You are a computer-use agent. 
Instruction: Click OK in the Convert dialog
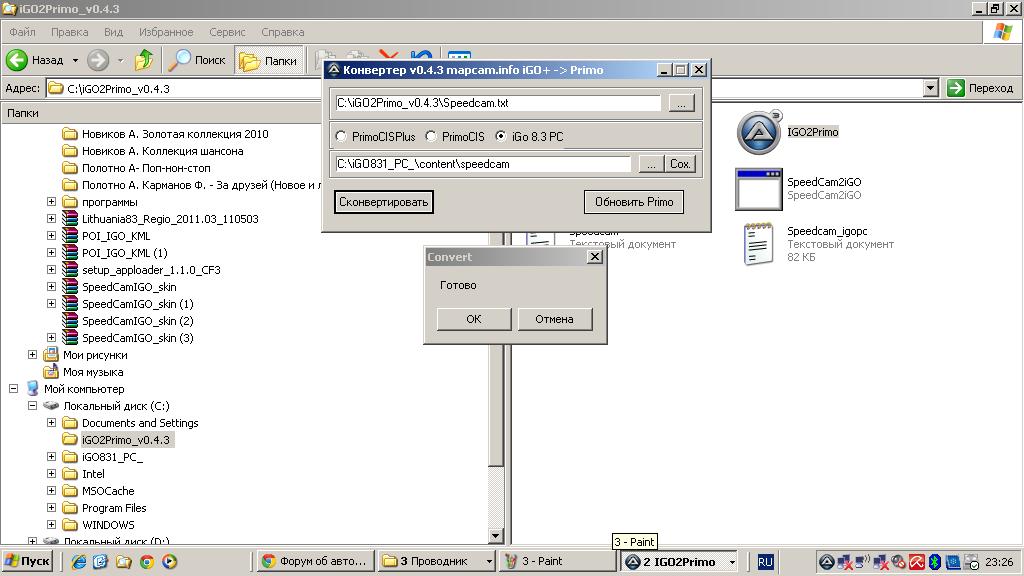pos(473,319)
